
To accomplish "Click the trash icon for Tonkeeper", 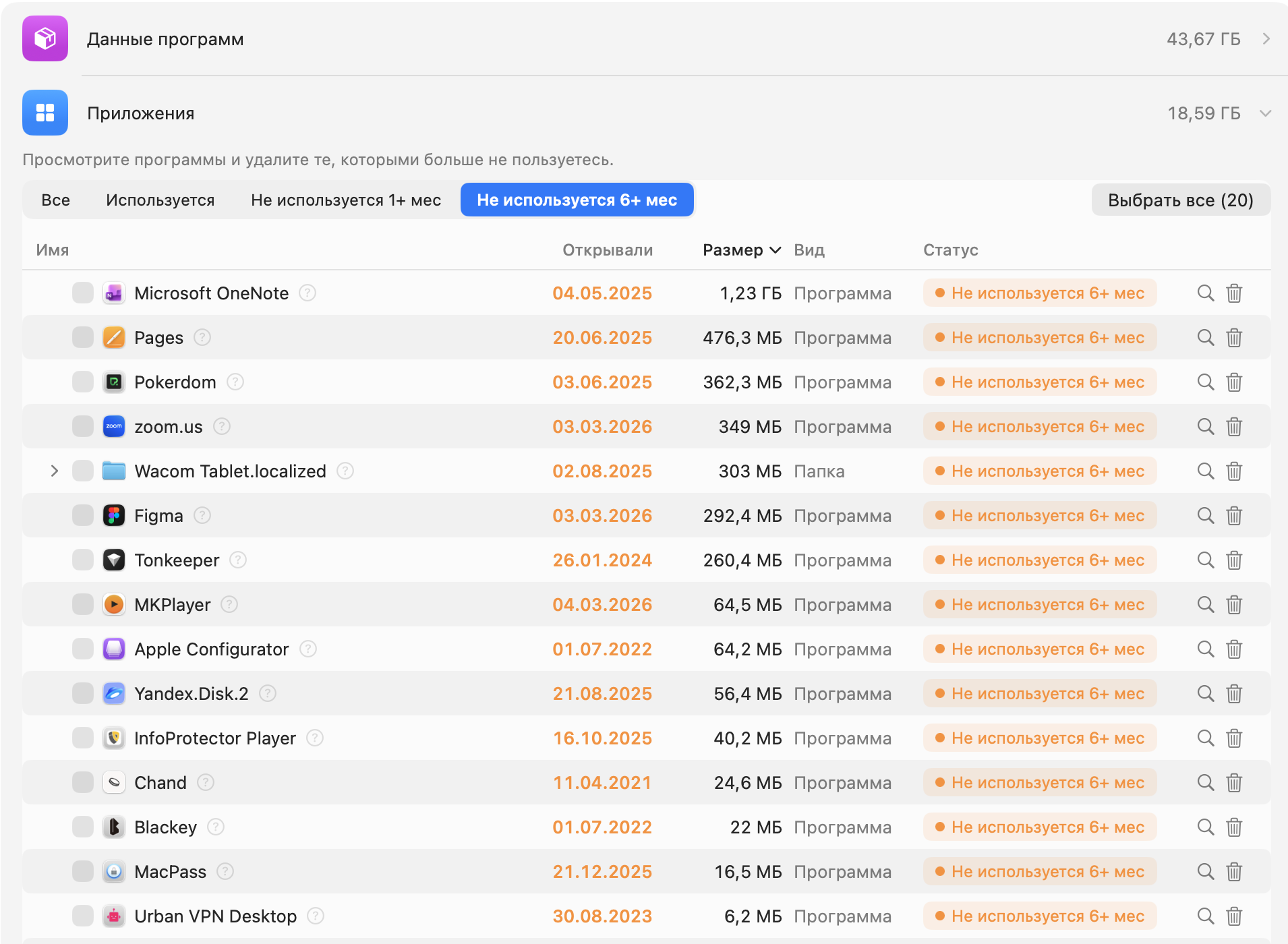I will [x=1234, y=560].
